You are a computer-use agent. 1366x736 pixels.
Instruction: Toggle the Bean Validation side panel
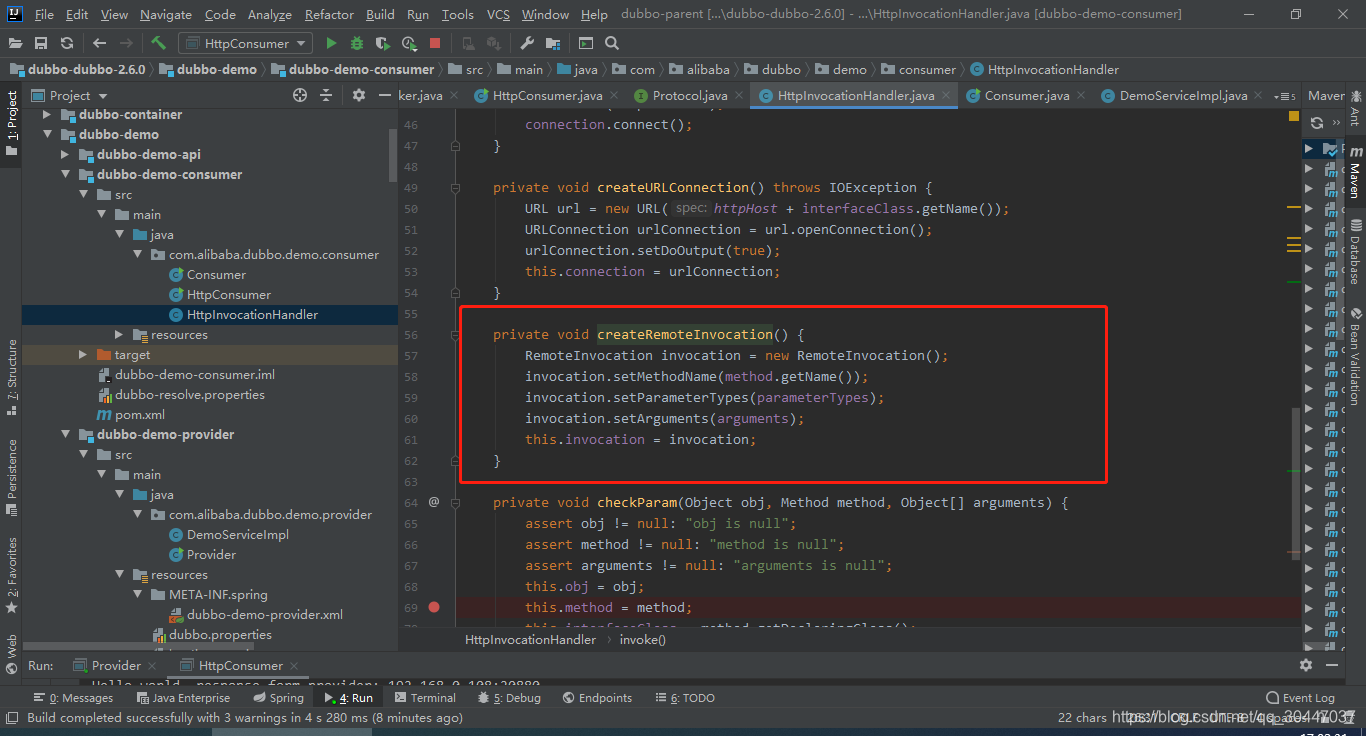click(1355, 357)
